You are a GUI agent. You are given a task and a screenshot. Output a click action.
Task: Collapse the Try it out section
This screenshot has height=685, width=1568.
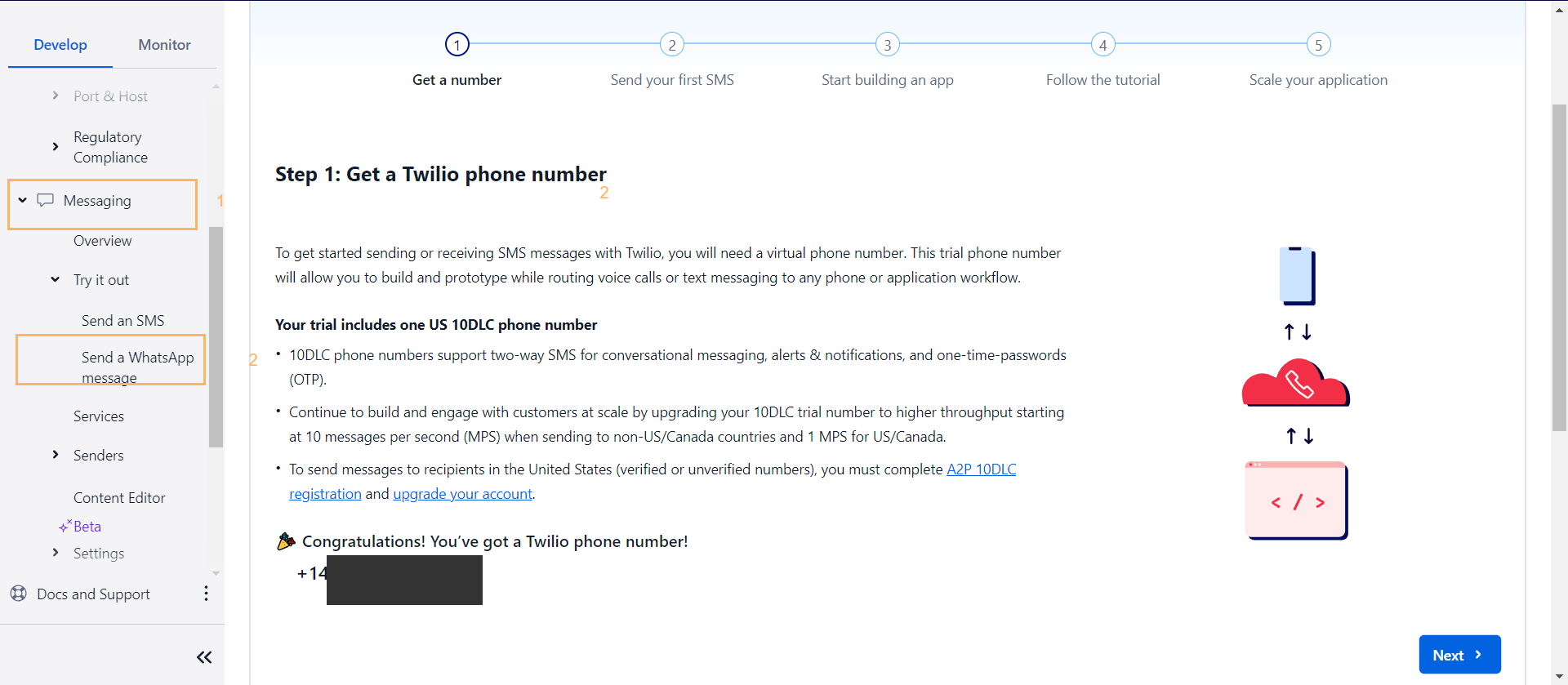click(x=56, y=279)
